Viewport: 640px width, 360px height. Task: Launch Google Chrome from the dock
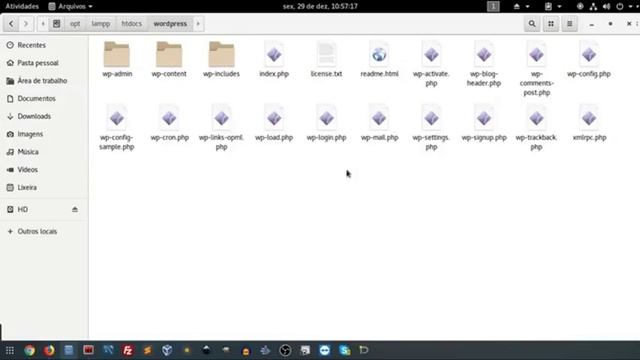[29, 350]
